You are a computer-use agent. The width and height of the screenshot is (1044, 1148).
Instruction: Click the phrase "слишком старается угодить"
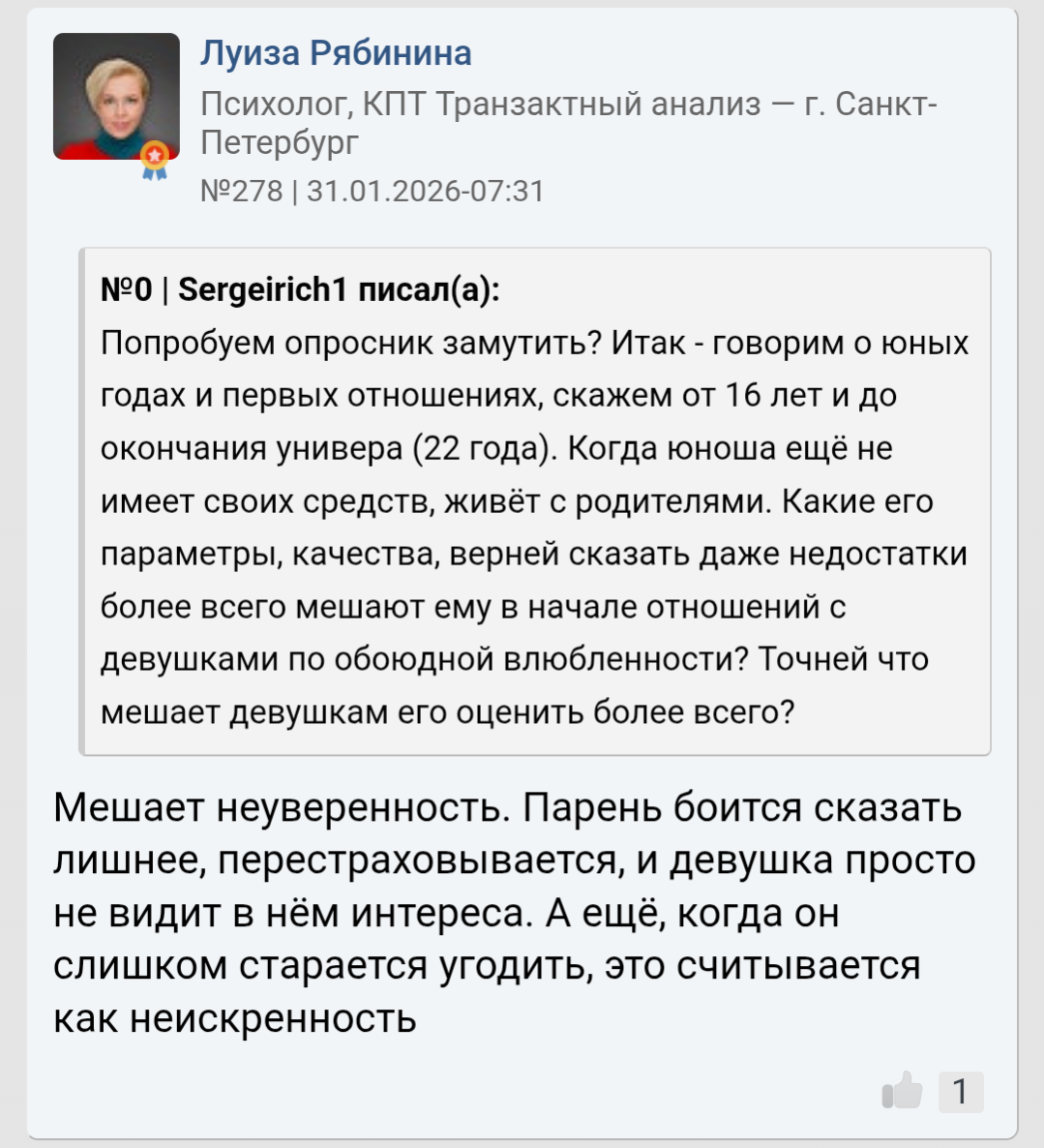(322, 966)
